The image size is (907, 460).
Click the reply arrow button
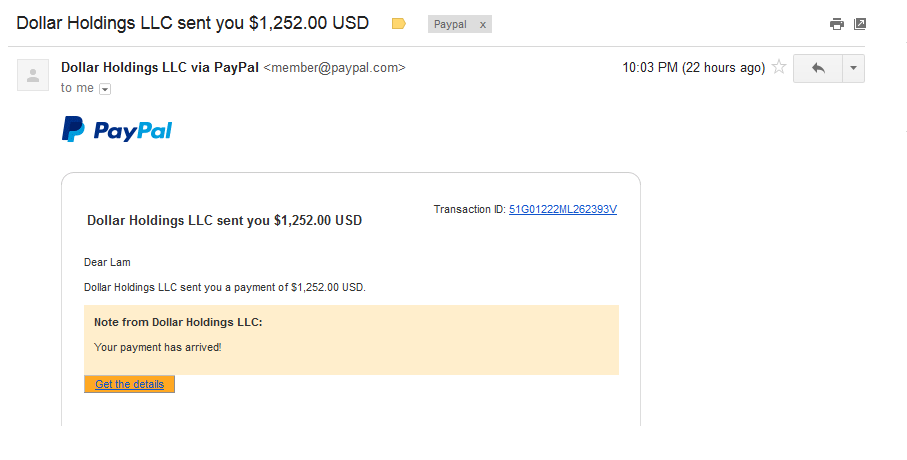coord(818,68)
